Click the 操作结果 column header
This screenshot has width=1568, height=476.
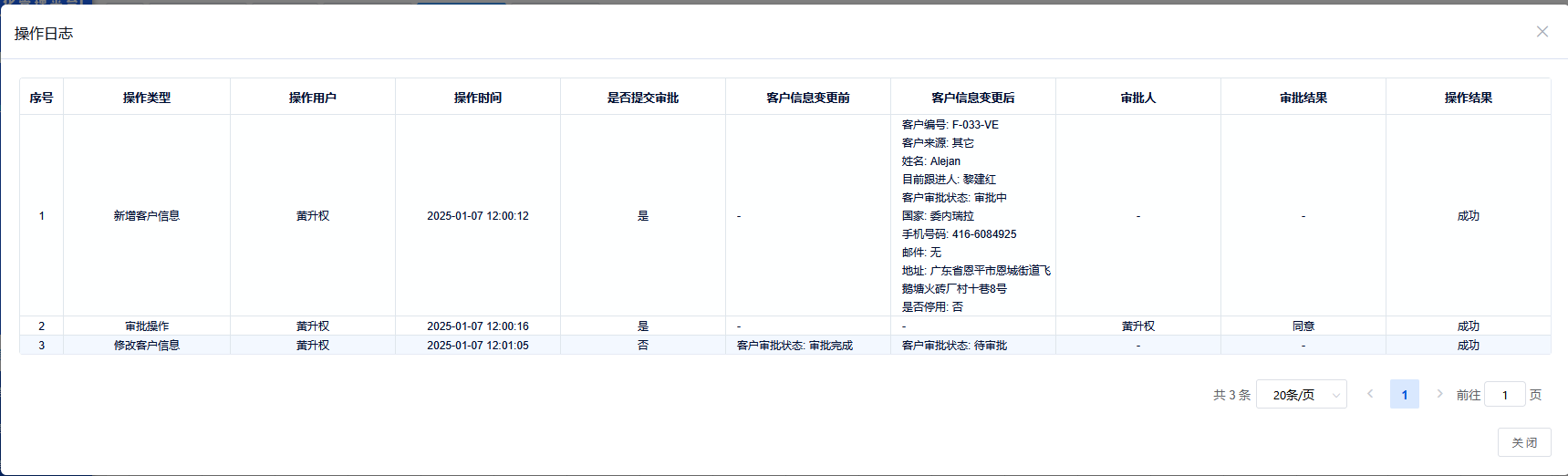[x=1469, y=98]
